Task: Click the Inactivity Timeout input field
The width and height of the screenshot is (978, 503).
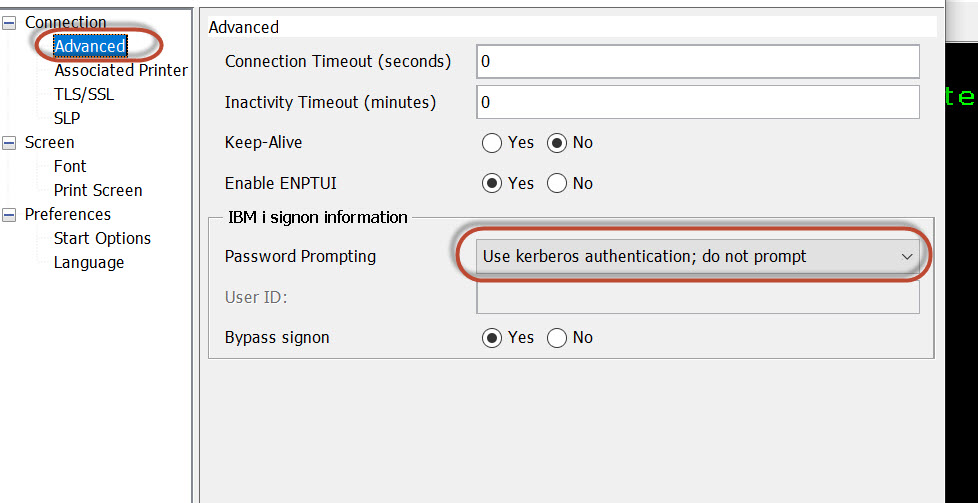Action: pyautogui.click(x=697, y=102)
